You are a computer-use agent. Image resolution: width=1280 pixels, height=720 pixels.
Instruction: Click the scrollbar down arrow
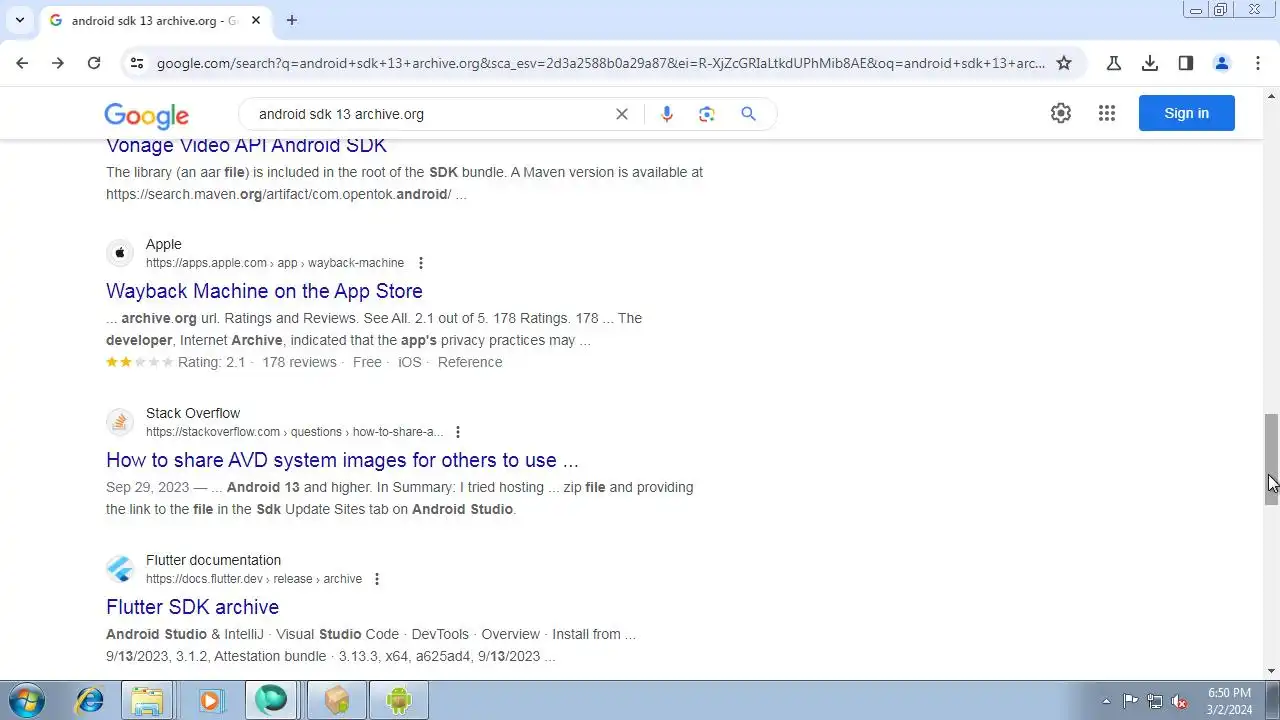(x=1271, y=671)
